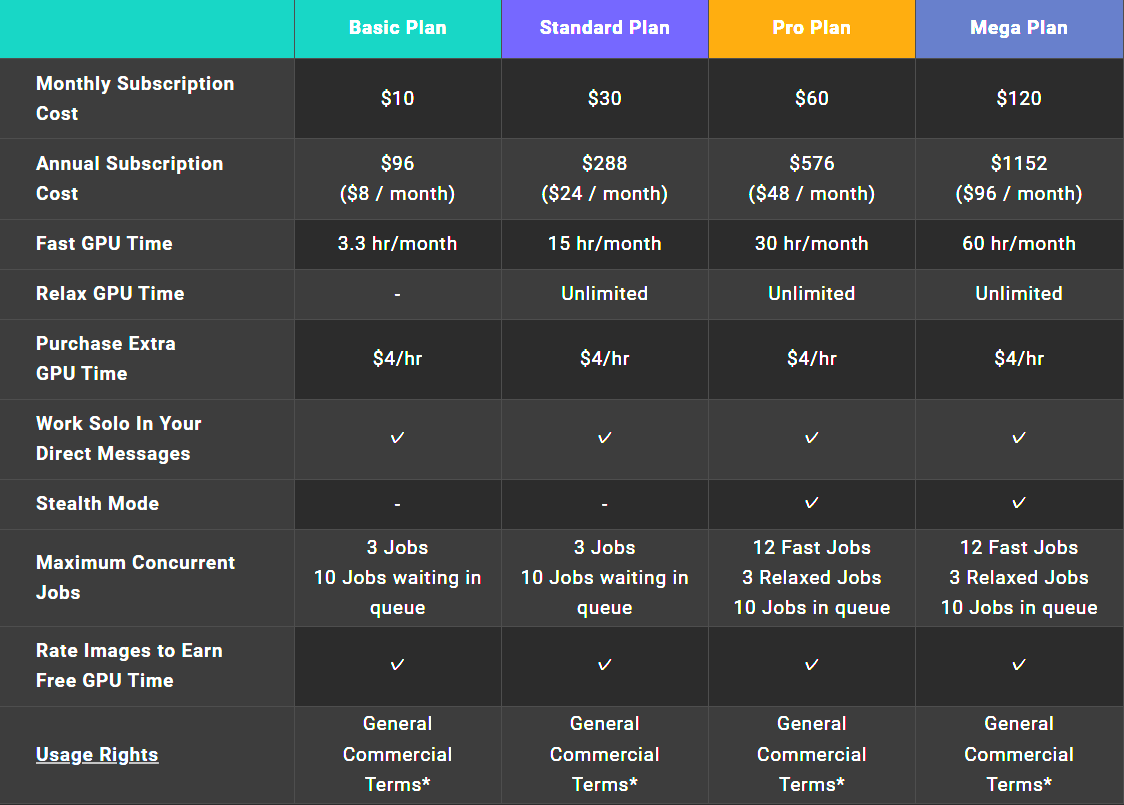Select the Basic Plan column header
Viewport: 1124px width, 805px height.
[397, 28]
